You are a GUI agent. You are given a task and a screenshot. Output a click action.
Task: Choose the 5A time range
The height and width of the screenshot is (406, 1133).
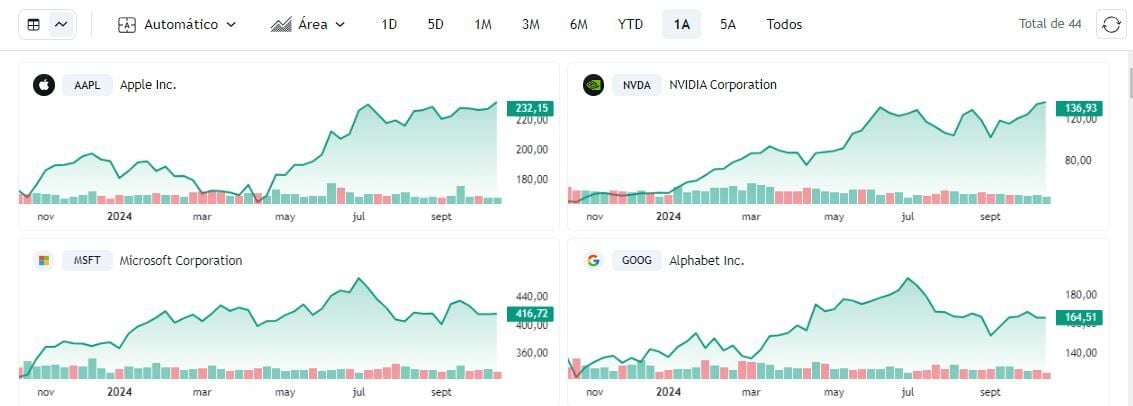point(728,25)
